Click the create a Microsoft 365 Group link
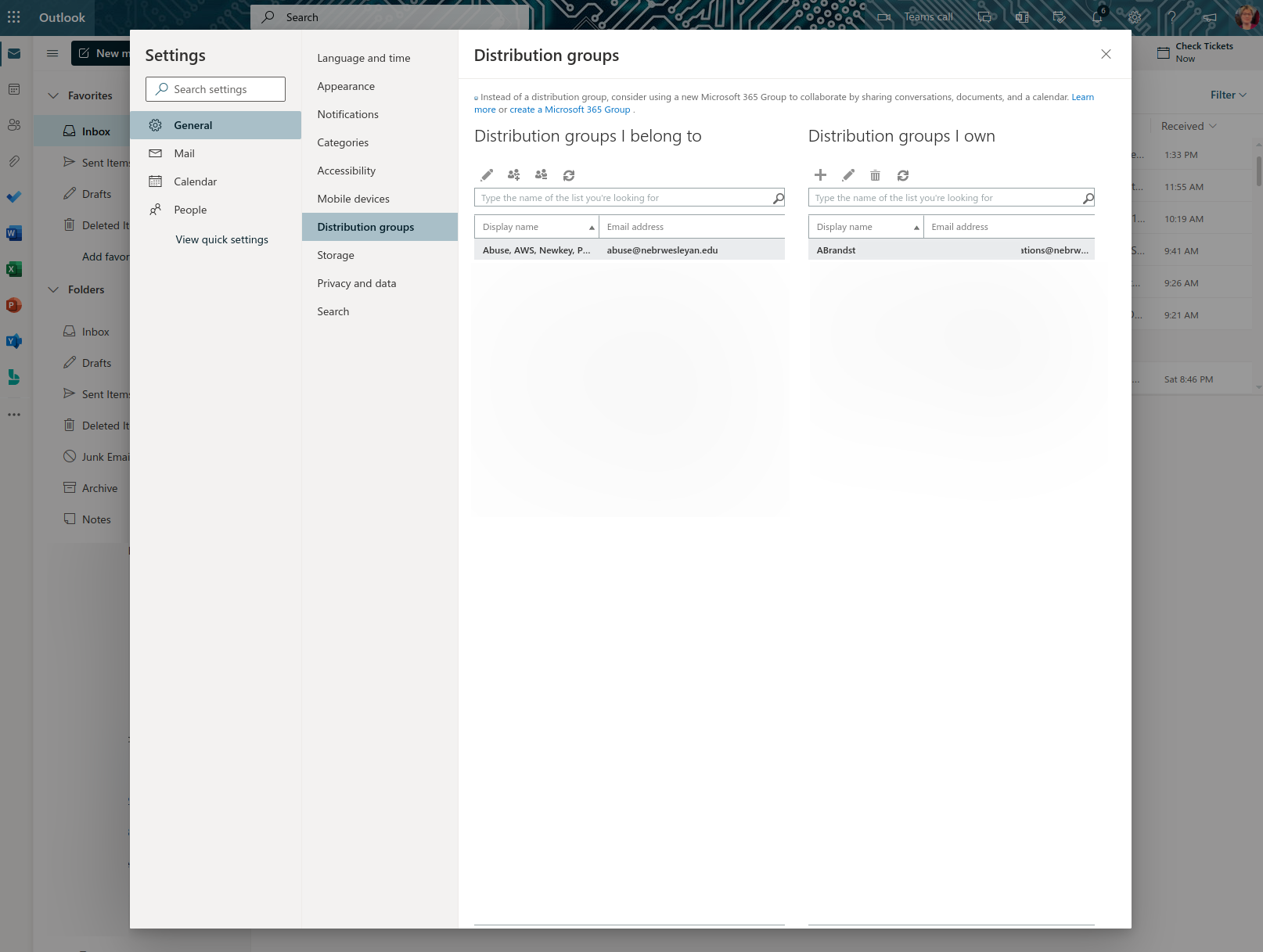The width and height of the screenshot is (1263, 952). tap(570, 110)
